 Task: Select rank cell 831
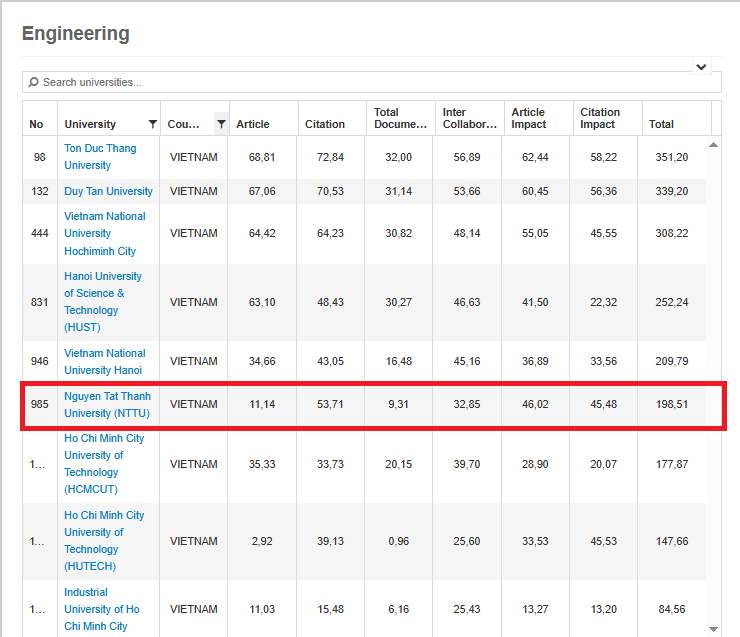coord(40,302)
